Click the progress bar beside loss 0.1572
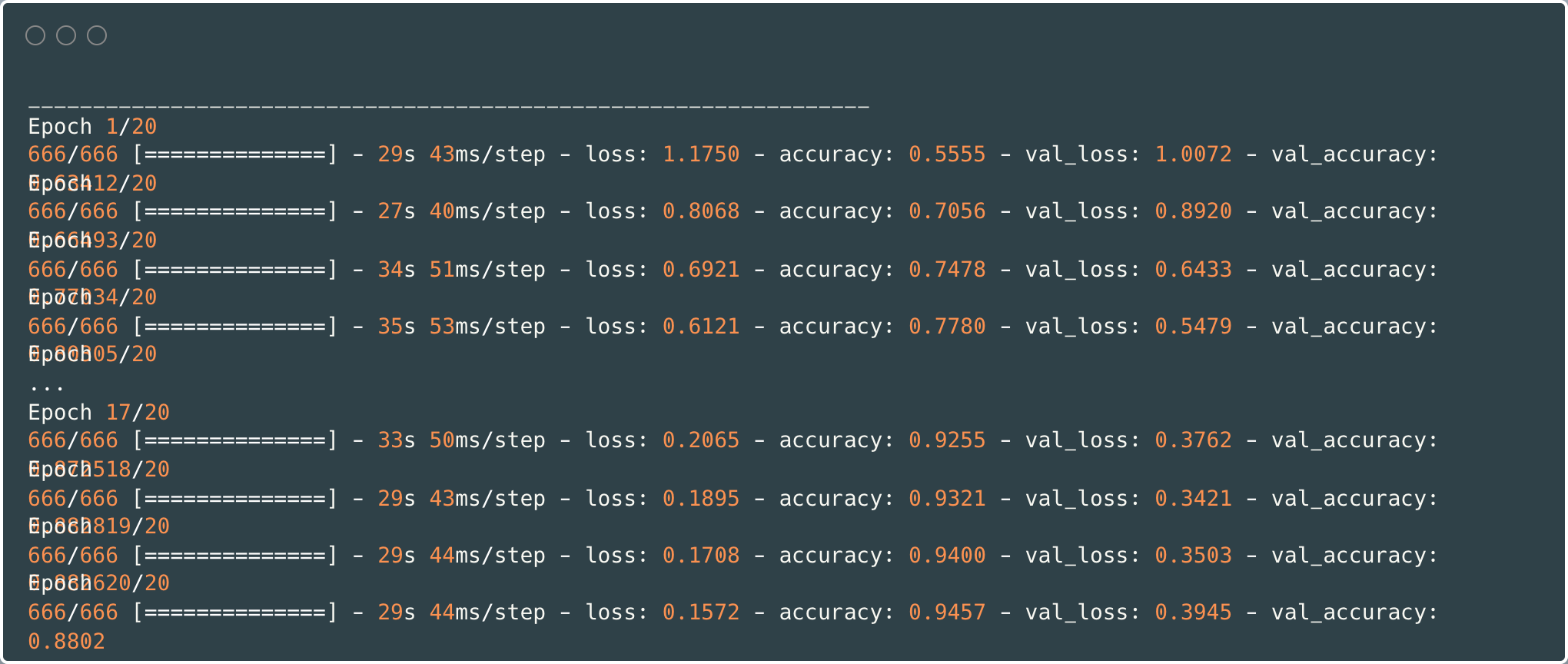This screenshot has width=1568, height=664. tap(235, 613)
